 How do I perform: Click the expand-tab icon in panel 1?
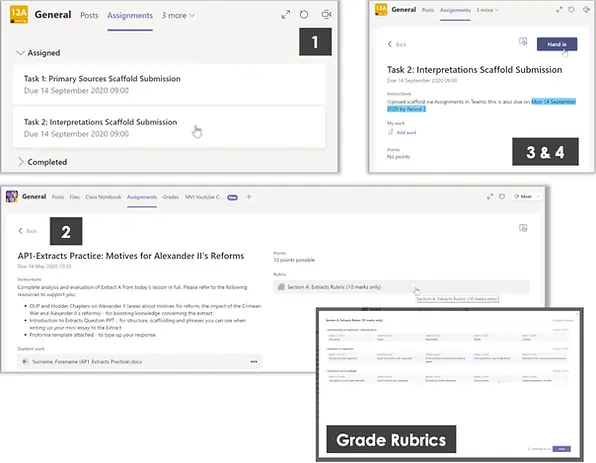pos(286,15)
